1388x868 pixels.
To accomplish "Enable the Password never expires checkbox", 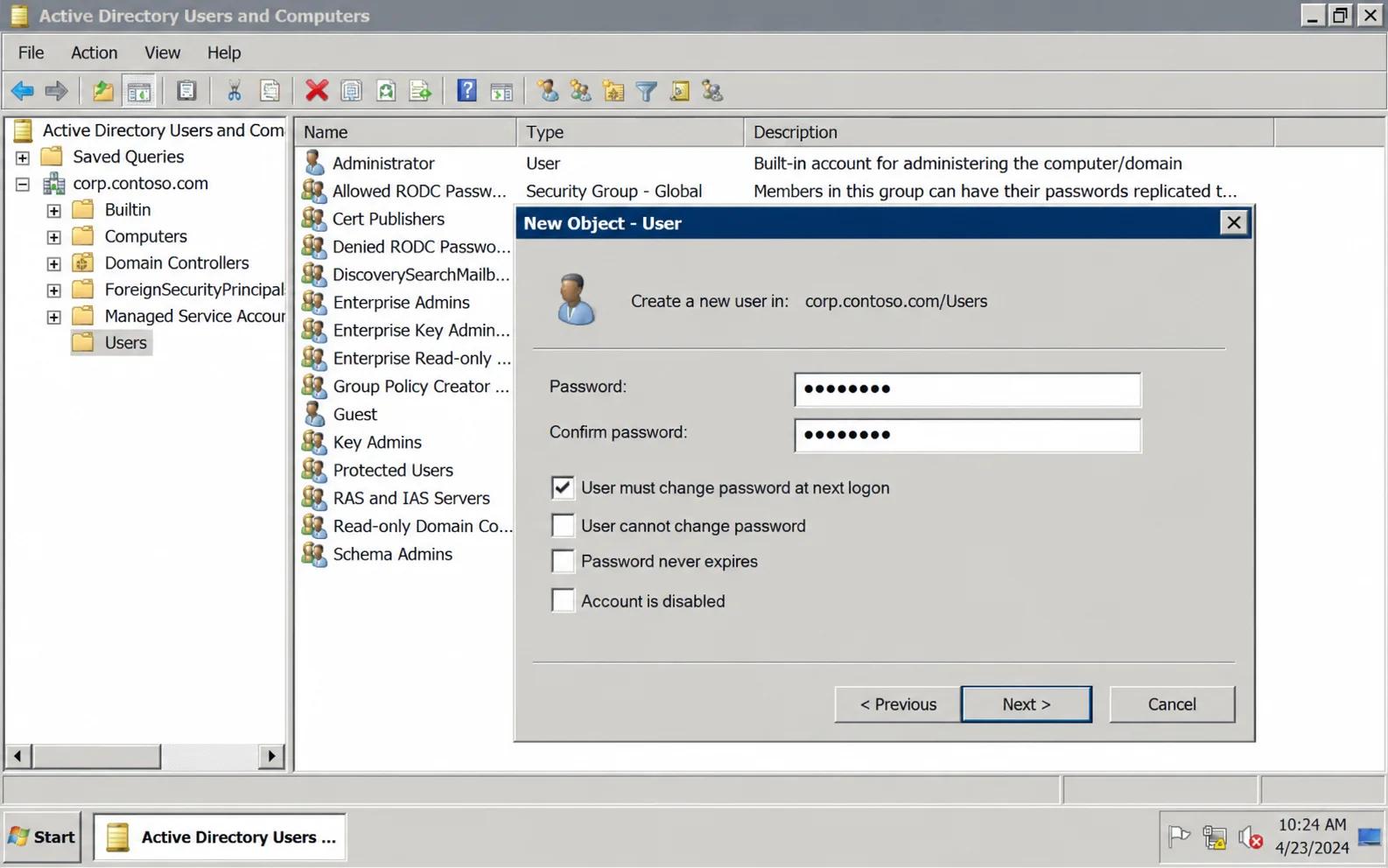I will tap(563, 561).
